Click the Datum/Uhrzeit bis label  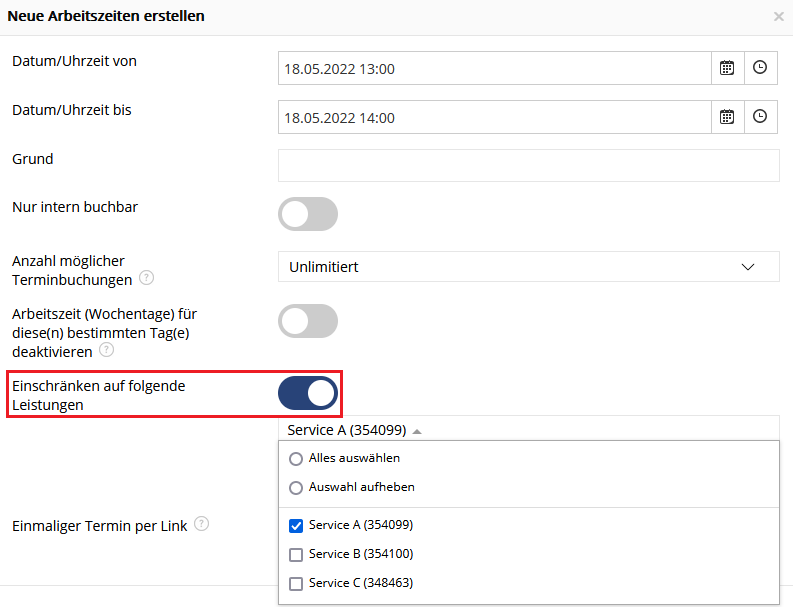(72, 110)
